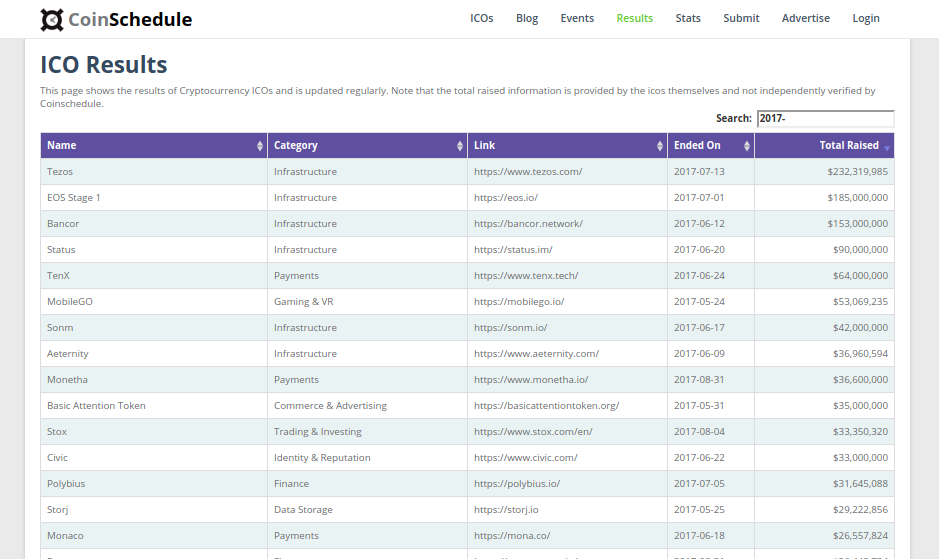Image resolution: width=939 pixels, height=559 pixels.
Task: Open the monetha.io link
Action: (x=531, y=380)
